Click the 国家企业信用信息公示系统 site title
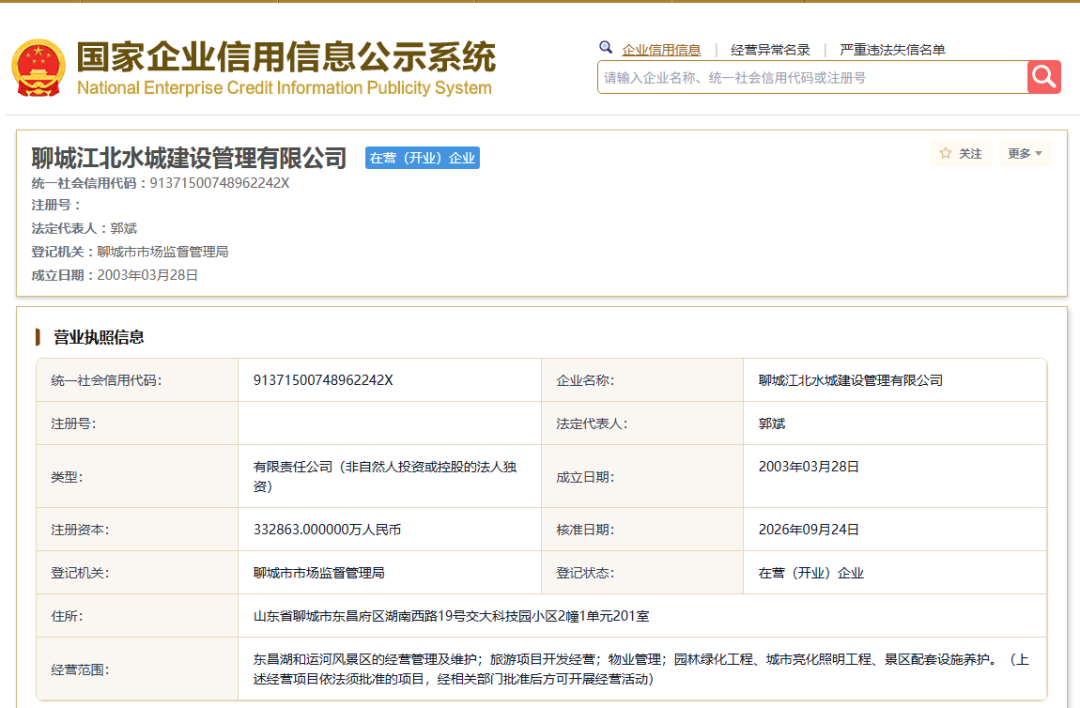 pyautogui.click(x=286, y=56)
